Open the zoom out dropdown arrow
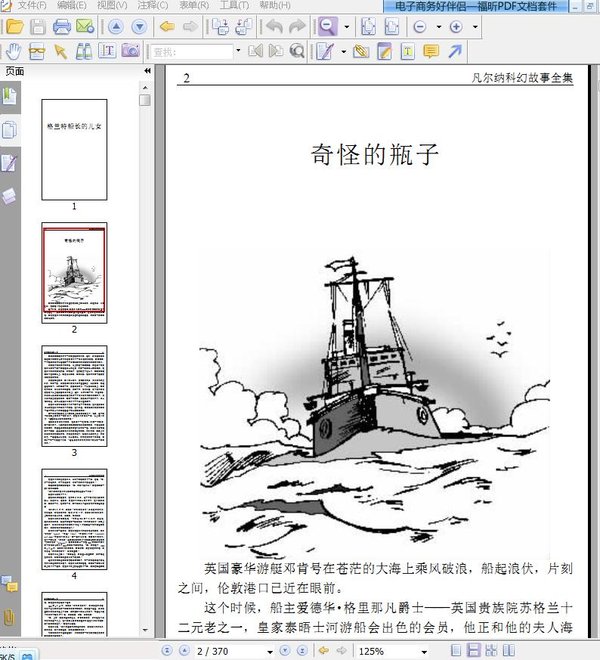The width and height of the screenshot is (600, 660). [439, 27]
